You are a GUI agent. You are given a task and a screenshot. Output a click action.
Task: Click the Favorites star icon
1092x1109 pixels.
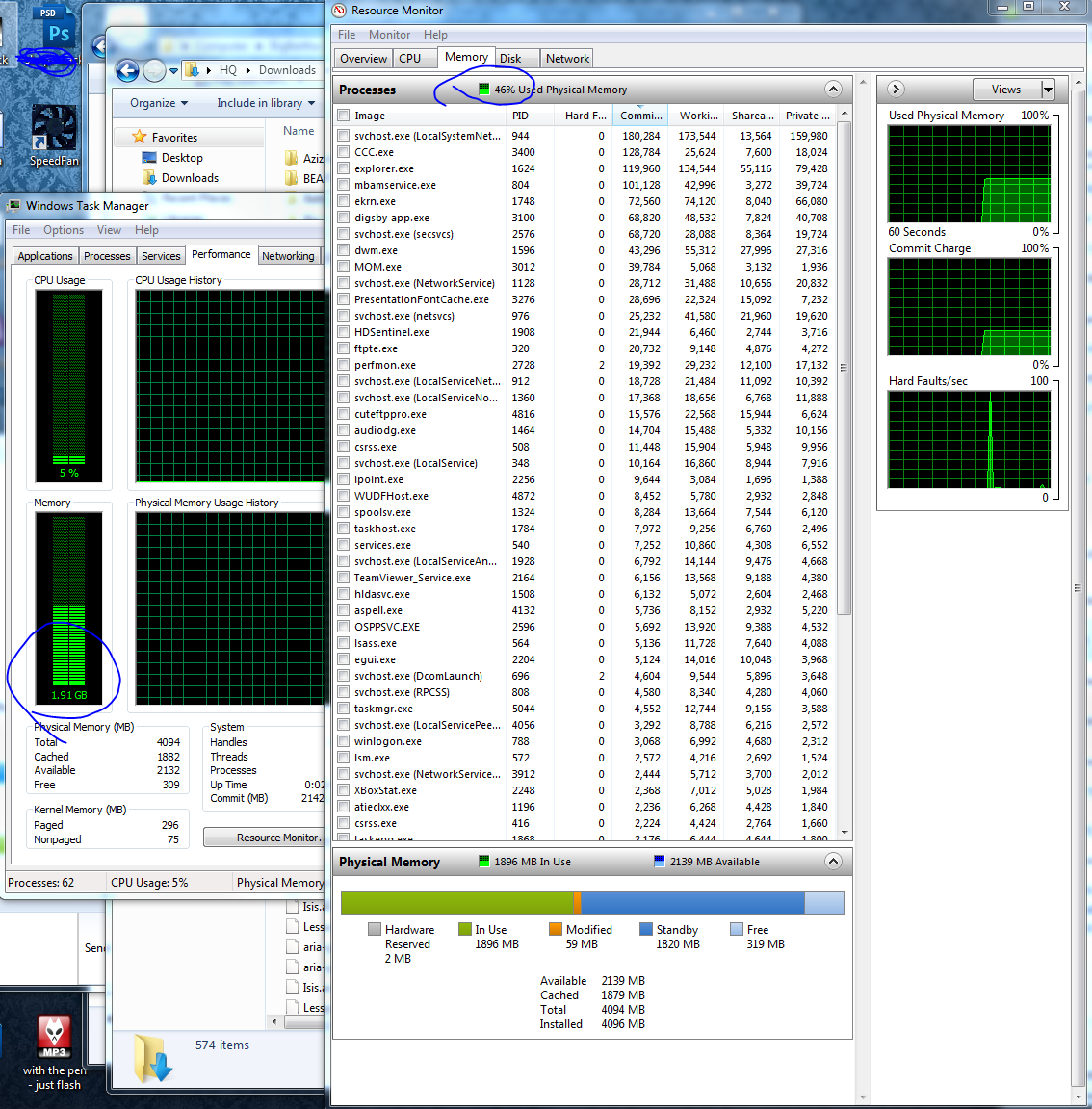(x=140, y=137)
